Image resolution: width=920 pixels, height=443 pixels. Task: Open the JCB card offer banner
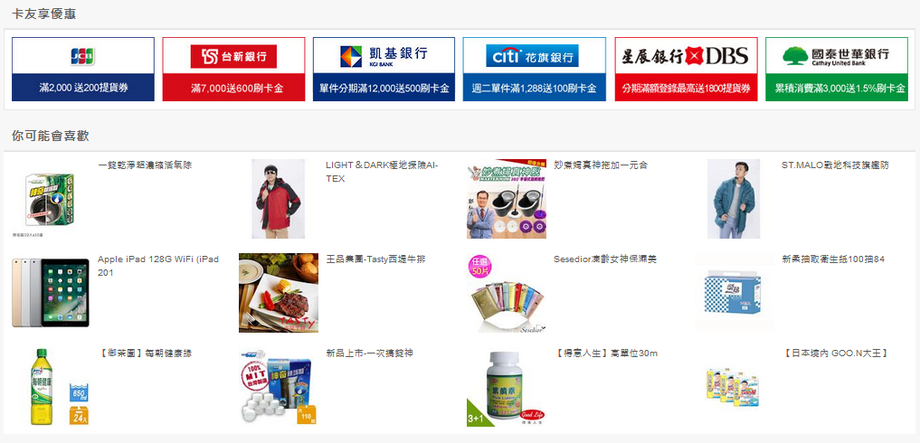point(83,69)
